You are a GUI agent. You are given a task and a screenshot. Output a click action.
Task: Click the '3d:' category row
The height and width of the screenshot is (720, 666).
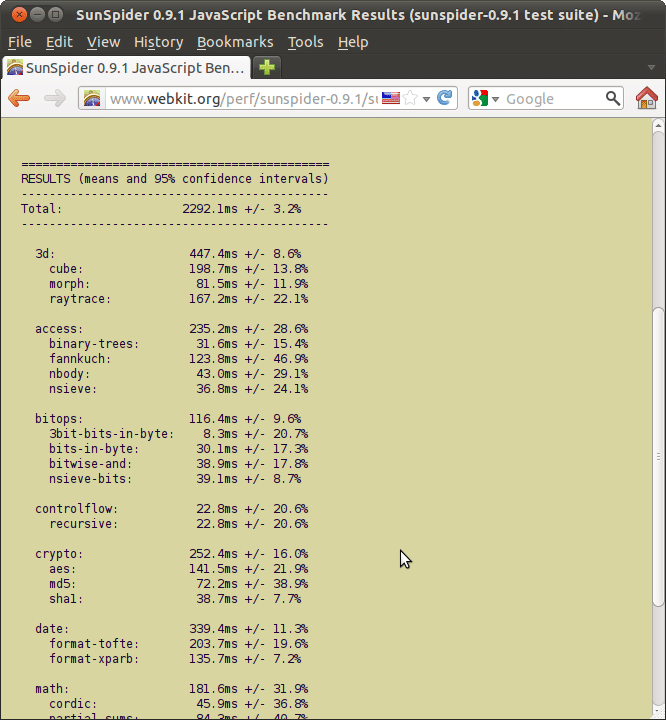tap(168, 254)
